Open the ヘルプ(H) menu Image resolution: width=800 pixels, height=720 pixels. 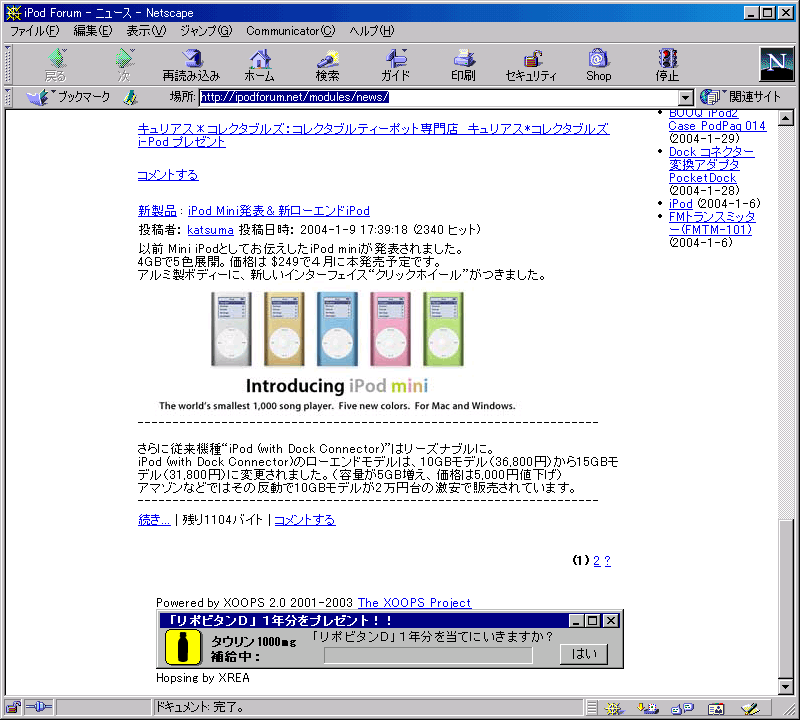point(371,31)
